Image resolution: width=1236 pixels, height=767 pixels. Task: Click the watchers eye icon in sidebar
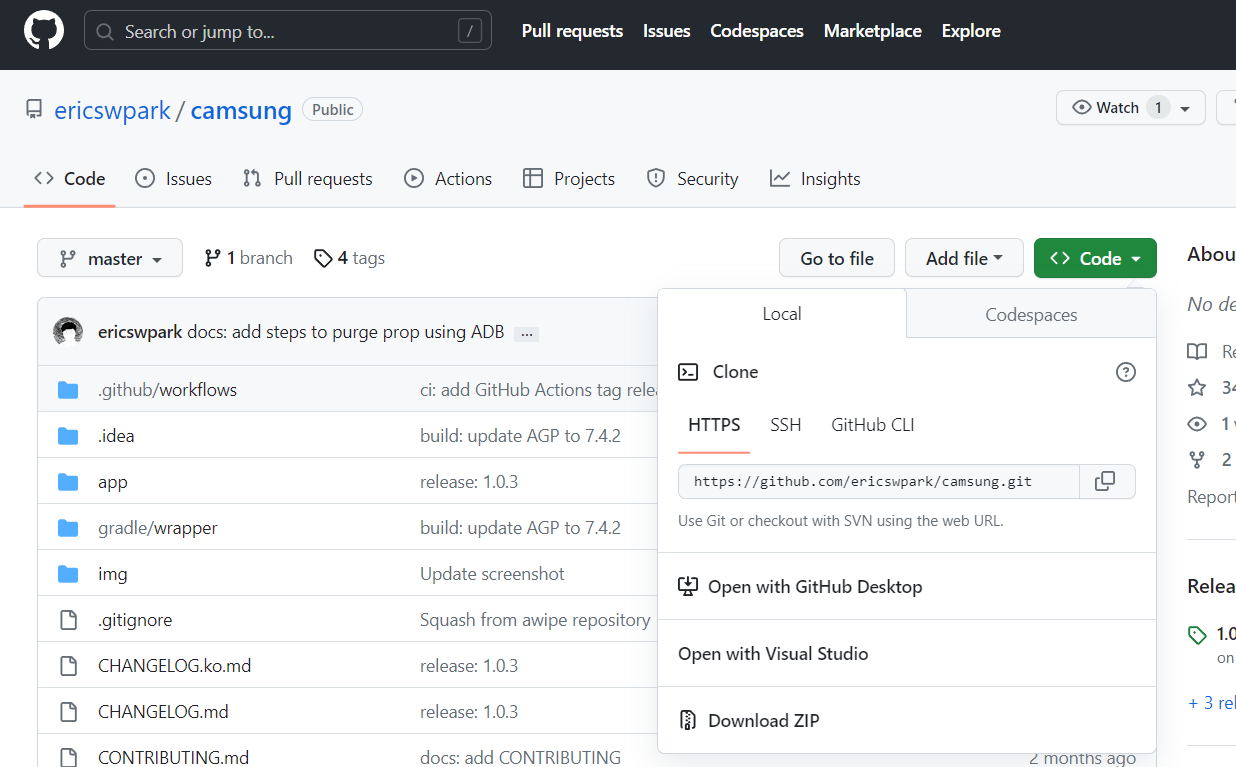click(x=1197, y=424)
